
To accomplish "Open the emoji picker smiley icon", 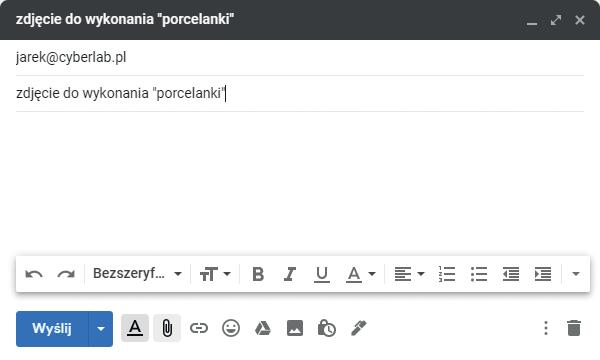I will (231, 328).
